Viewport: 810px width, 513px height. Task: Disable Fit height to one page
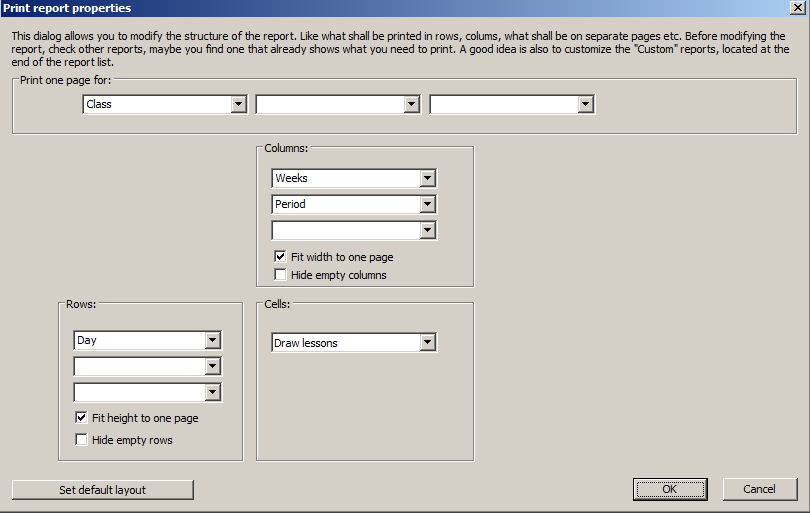[x=81, y=418]
